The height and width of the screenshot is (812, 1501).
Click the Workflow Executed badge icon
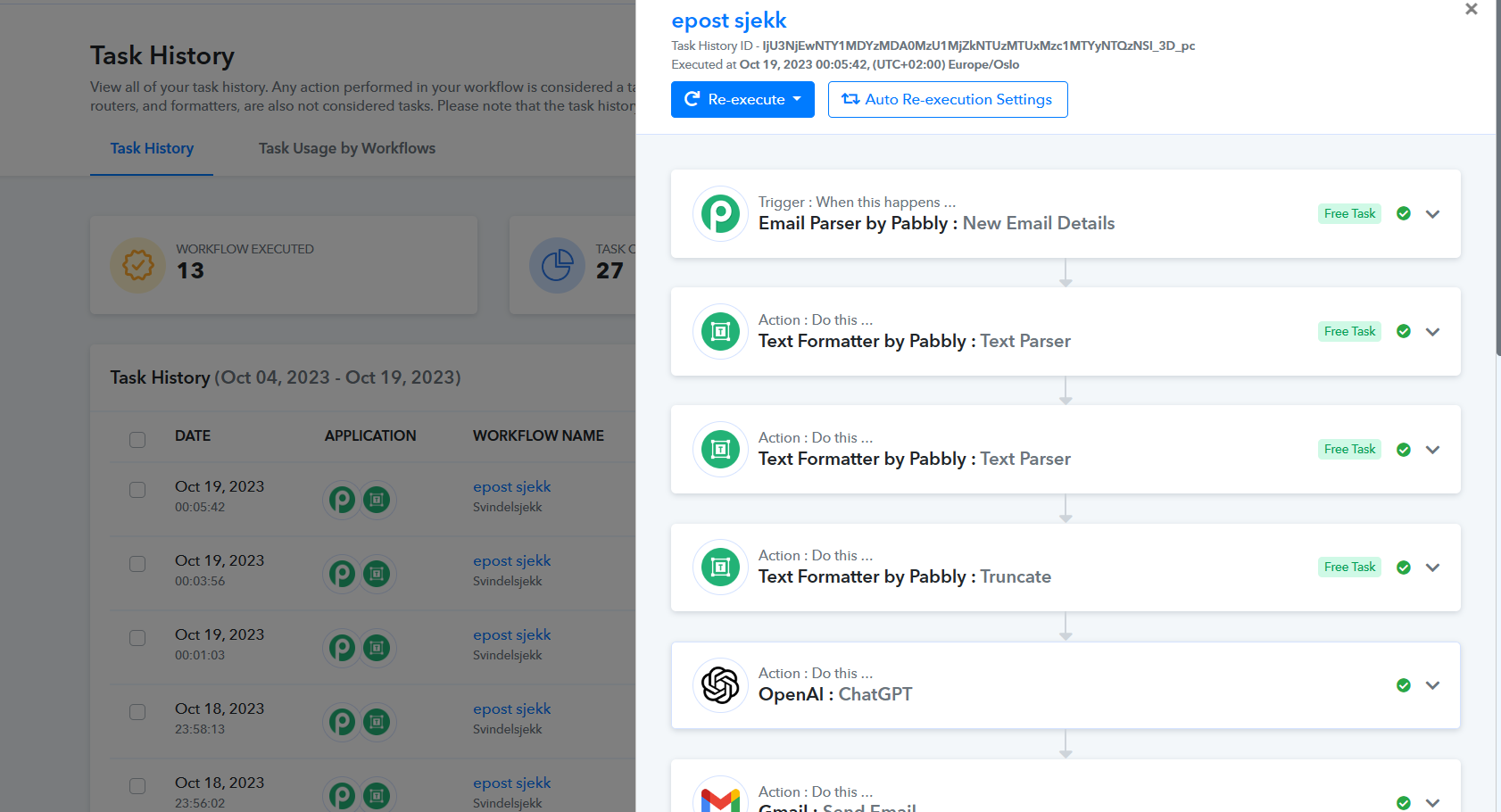[137, 265]
